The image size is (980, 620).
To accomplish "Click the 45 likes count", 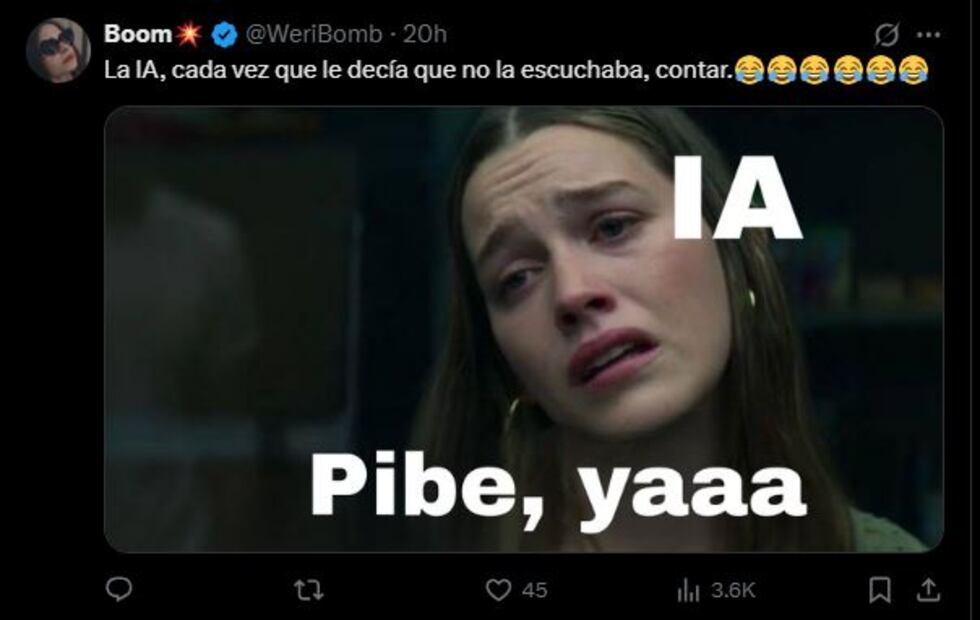I will pos(534,590).
